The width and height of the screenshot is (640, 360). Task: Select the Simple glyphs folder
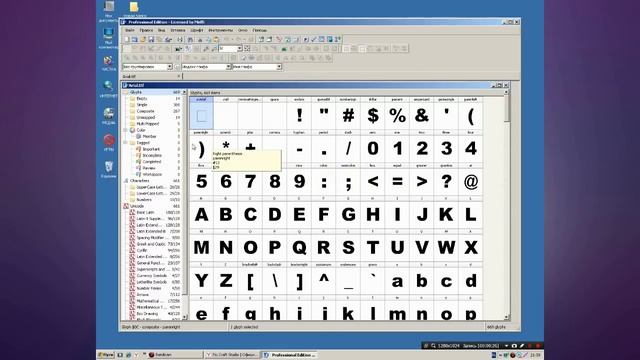[x=142, y=105]
